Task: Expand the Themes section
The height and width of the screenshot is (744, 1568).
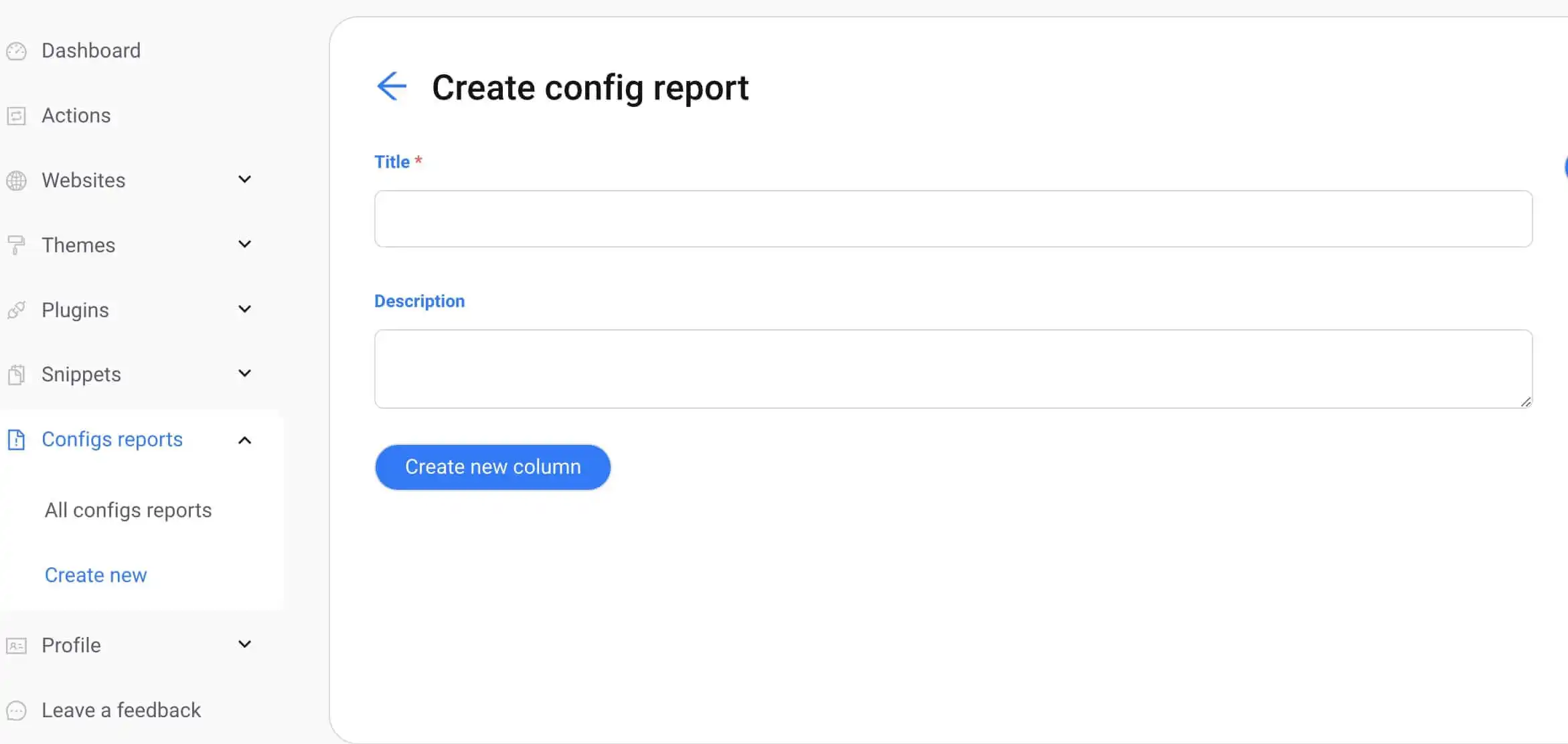Action: [244, 244]
